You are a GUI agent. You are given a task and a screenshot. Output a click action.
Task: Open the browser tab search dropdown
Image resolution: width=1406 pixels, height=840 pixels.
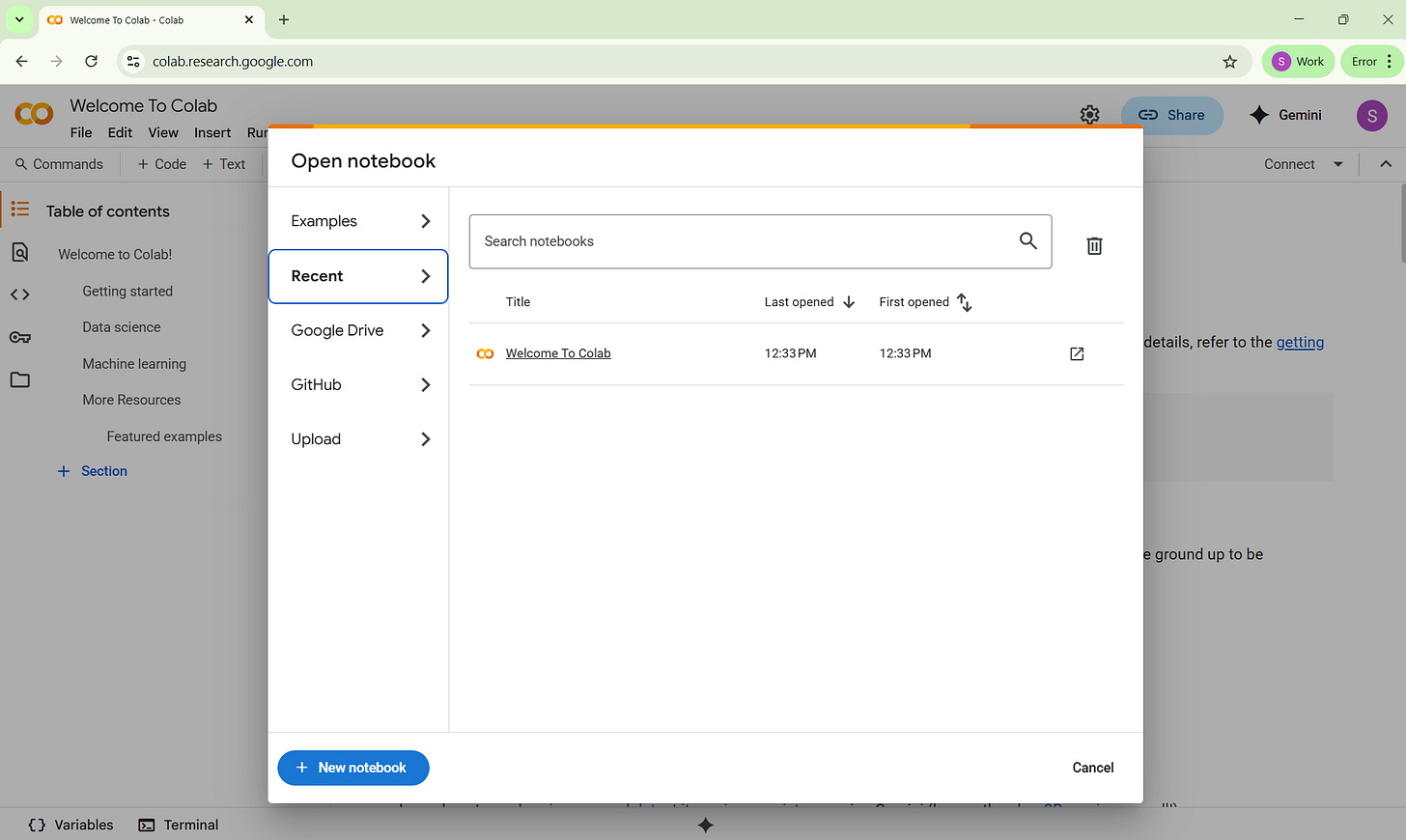tap(19, 19)
